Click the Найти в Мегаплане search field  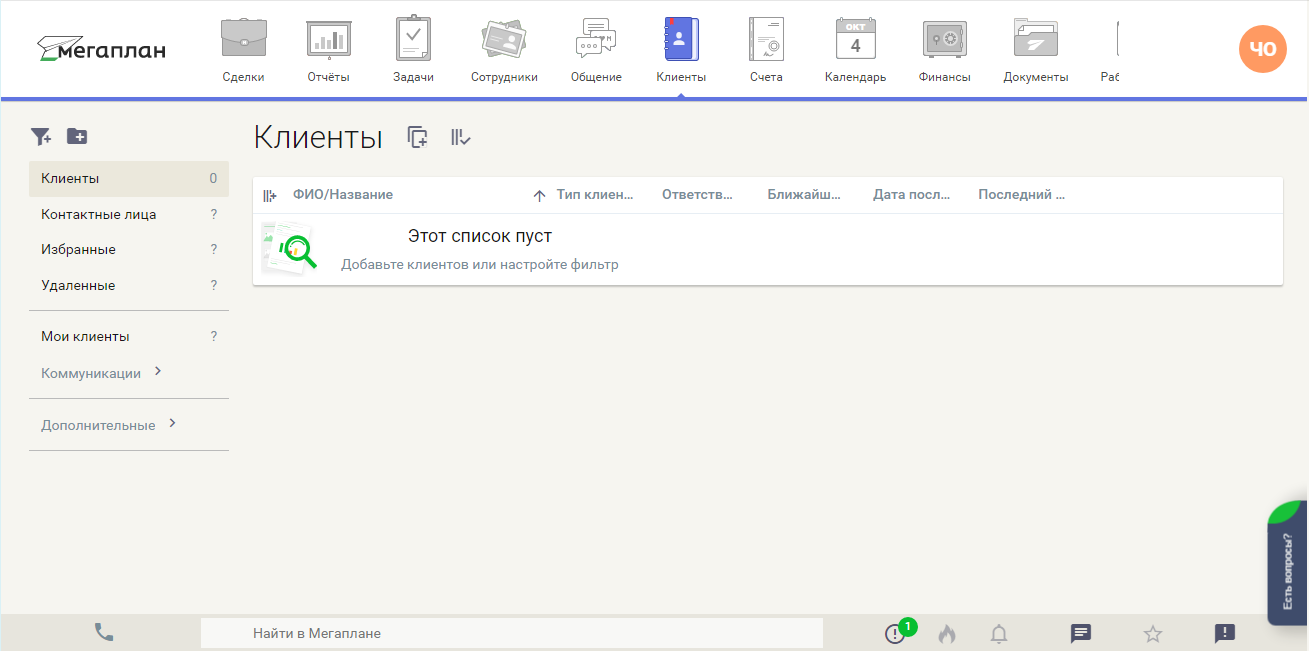tap(511, 633)
